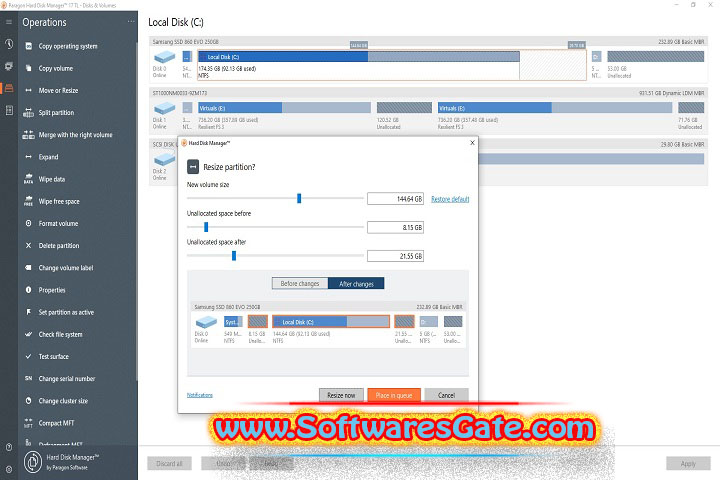The image size is (720, 480).
Task: Click the Test surface checkmark icon
Action: point(28,356)
